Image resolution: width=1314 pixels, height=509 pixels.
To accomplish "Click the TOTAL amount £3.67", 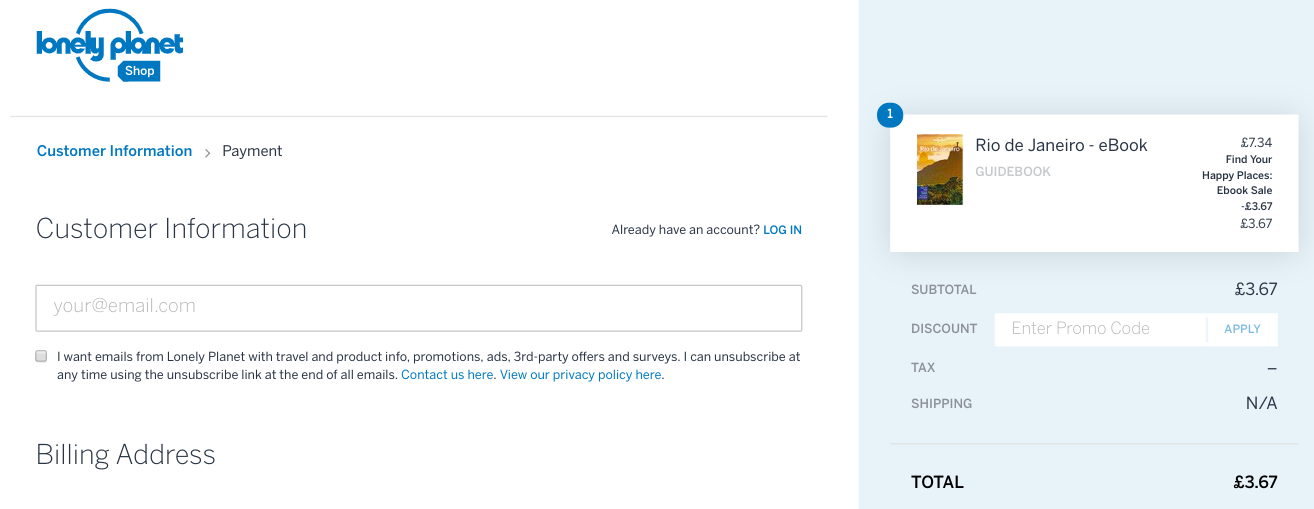I will click(x=1255, y=482).
